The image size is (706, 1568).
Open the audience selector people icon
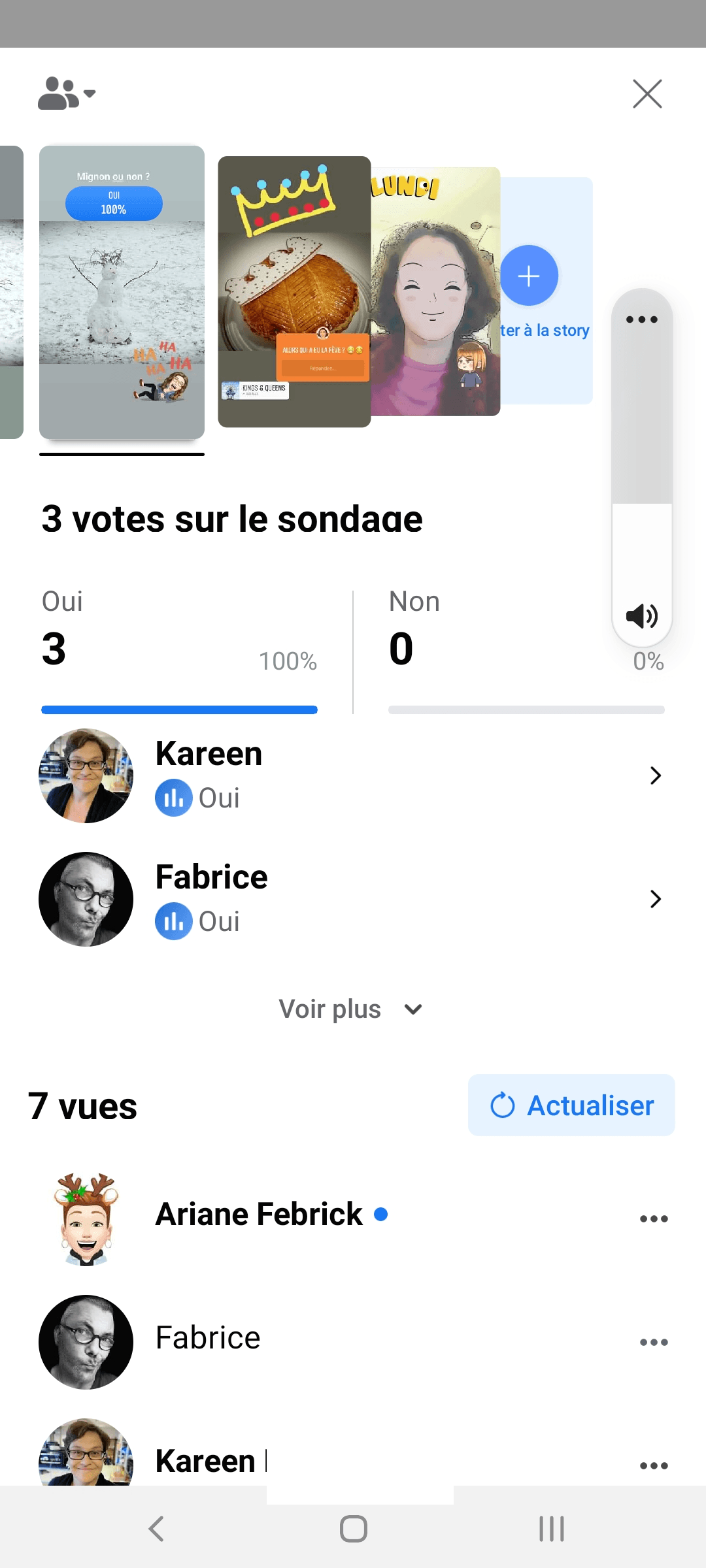[x=66, y=93]
